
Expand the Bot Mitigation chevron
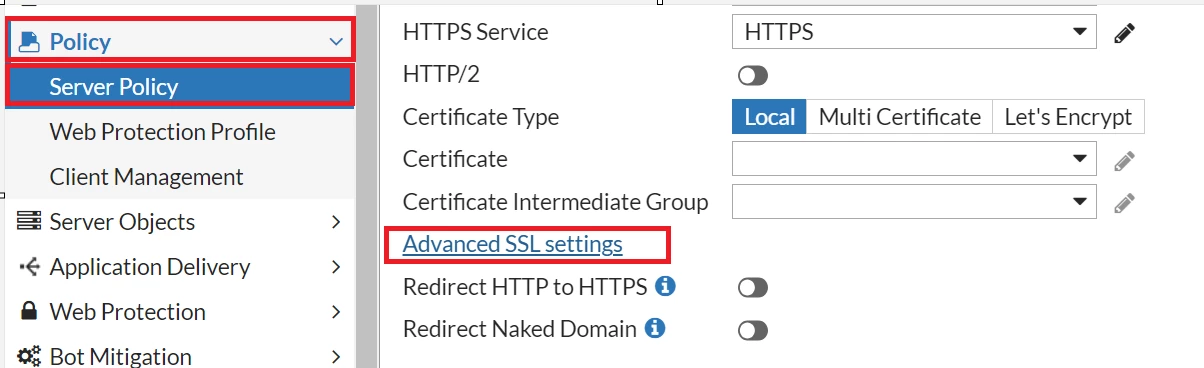pos(336,356)
